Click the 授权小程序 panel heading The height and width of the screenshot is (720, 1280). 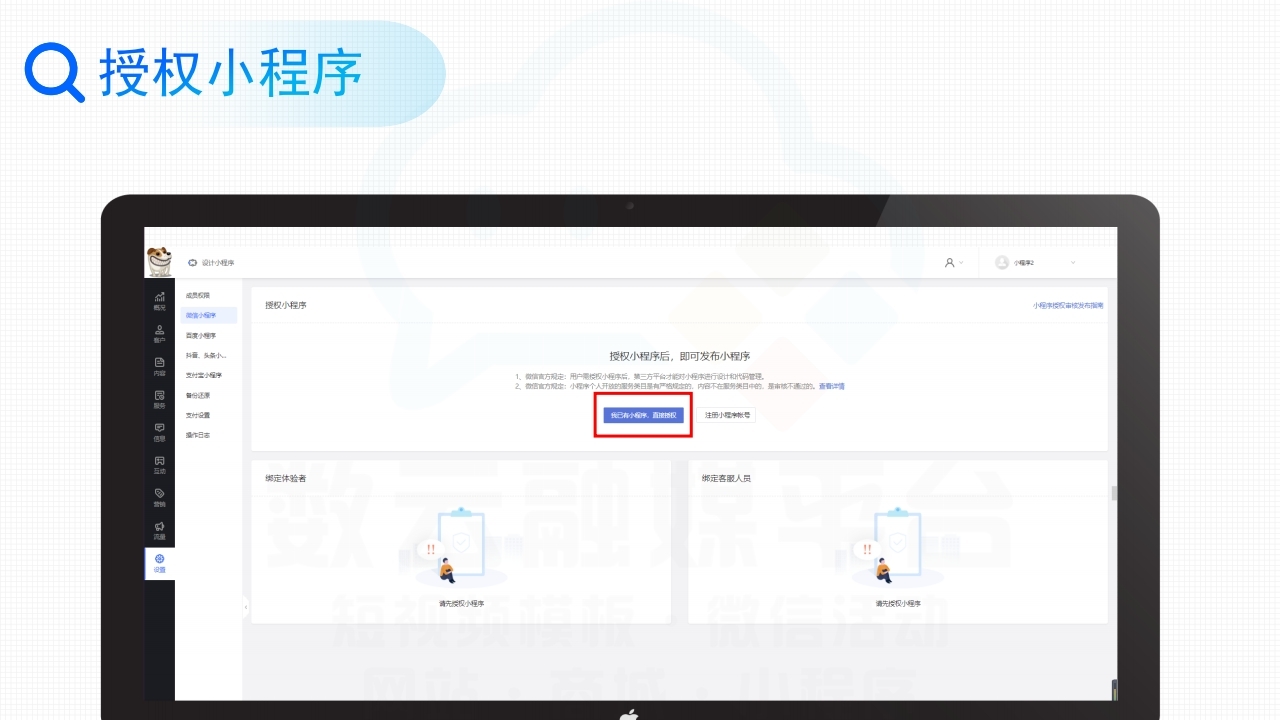(x=286, y=305)
